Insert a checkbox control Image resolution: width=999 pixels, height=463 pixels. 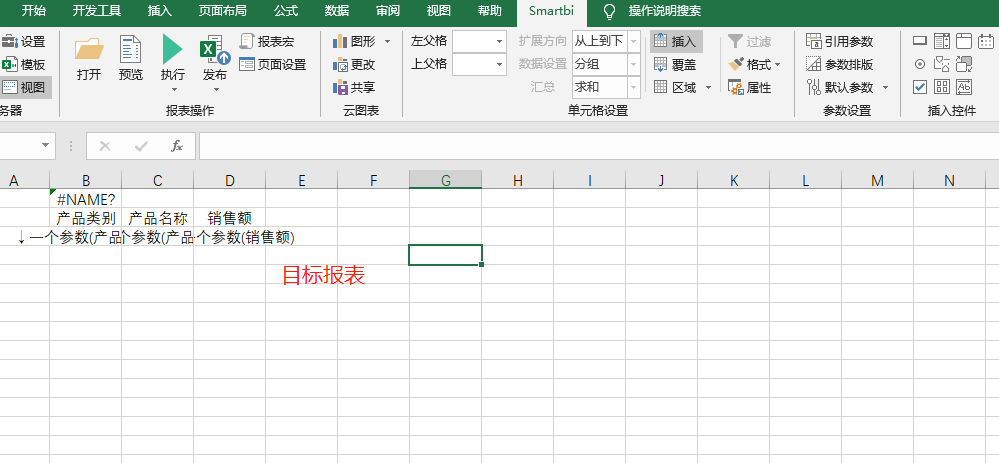pyautogui.click(x=919, y=87)
